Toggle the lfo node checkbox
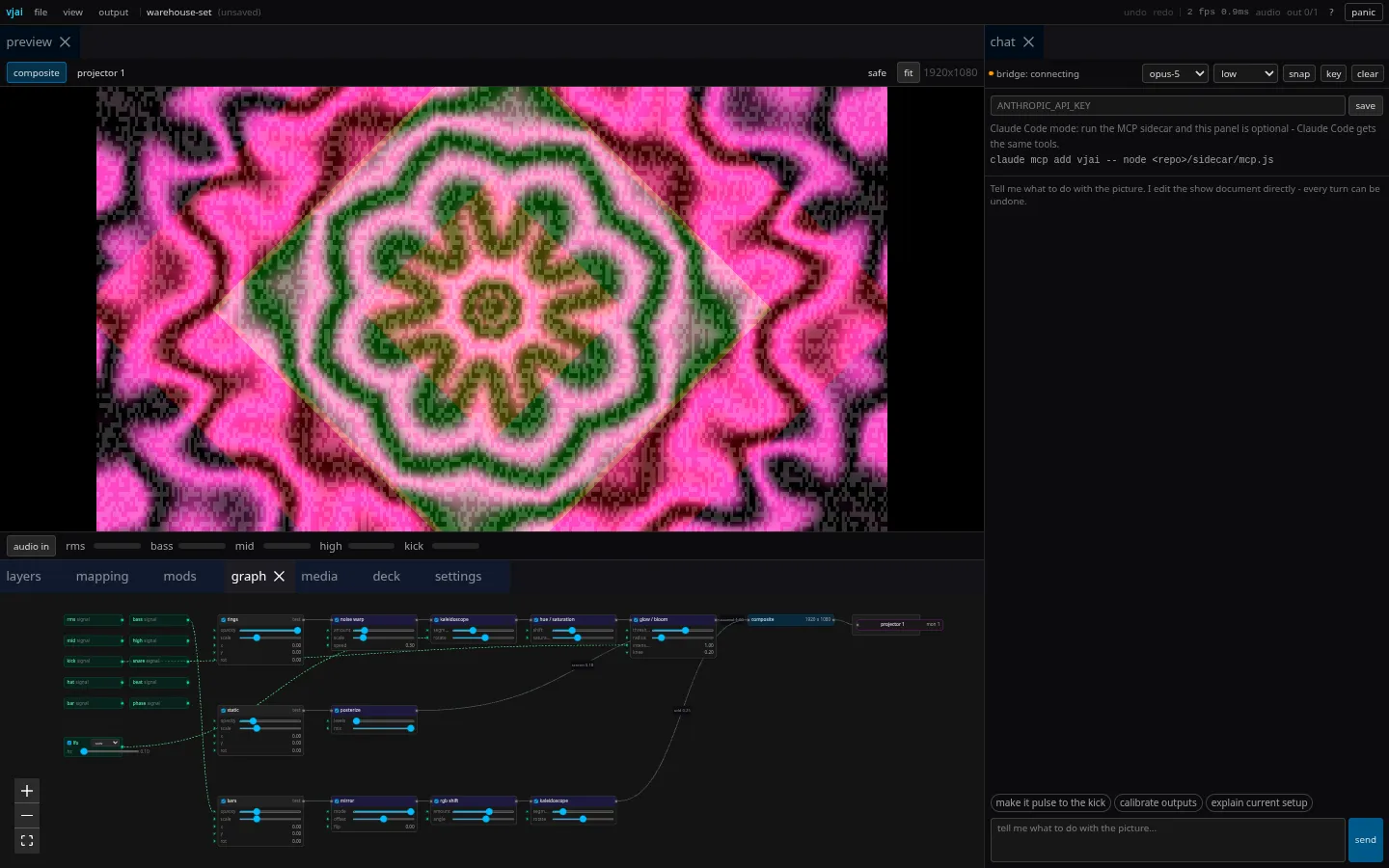This screenshot has height=868, width=1389. point(69,743)
